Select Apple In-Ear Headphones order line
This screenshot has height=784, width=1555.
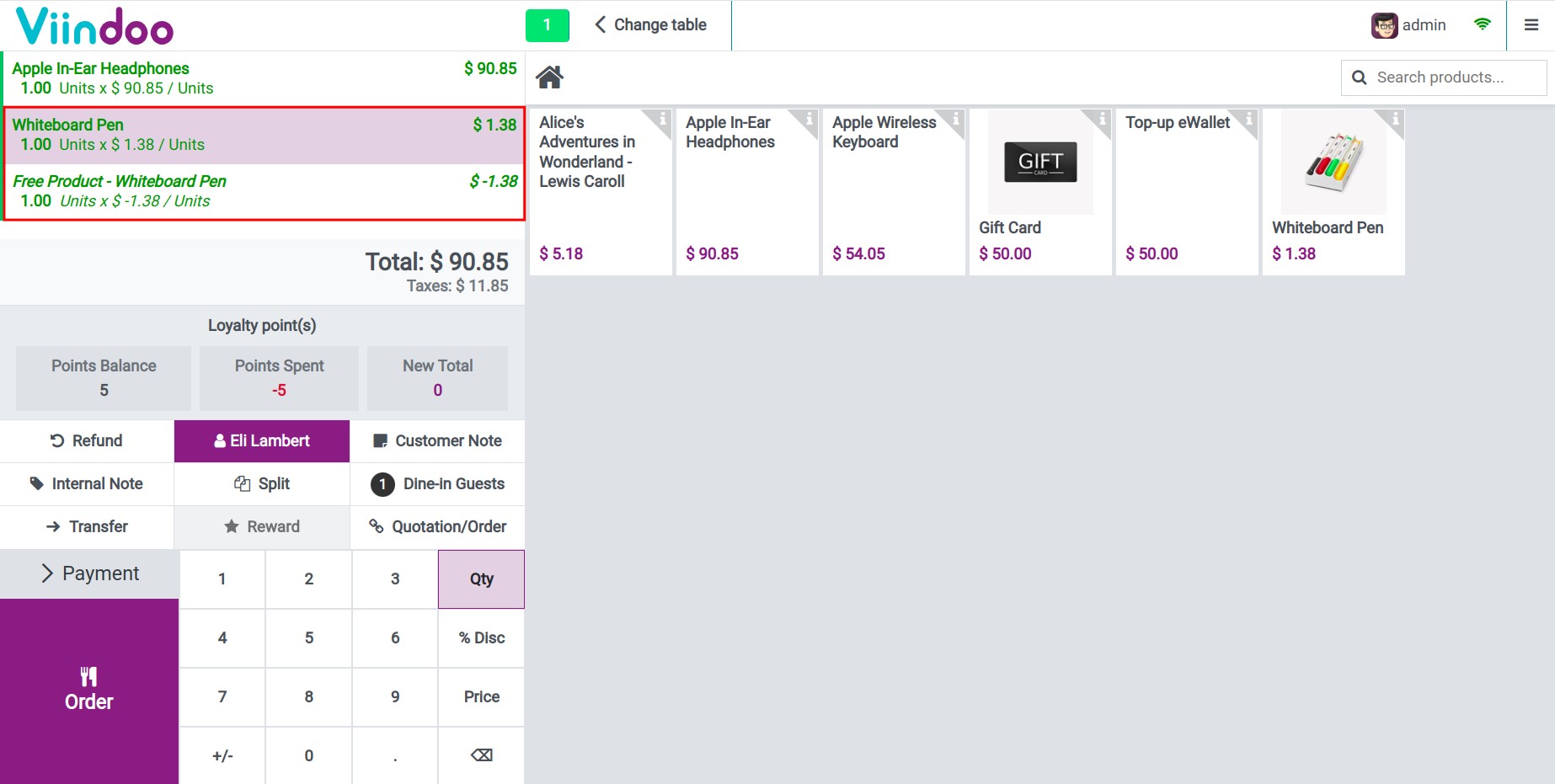[x=264, y=78]
